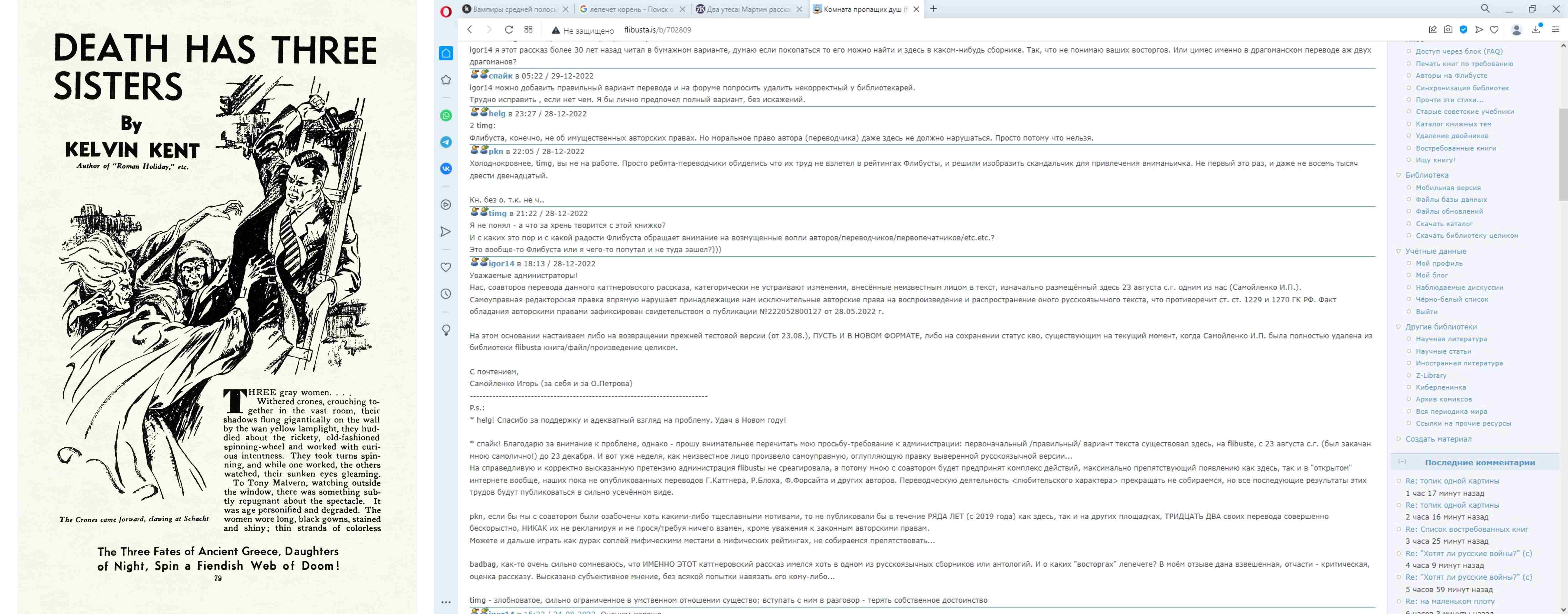
Task: Open VK messenger from Opera sidebar
Action: (x=446, y=169)
